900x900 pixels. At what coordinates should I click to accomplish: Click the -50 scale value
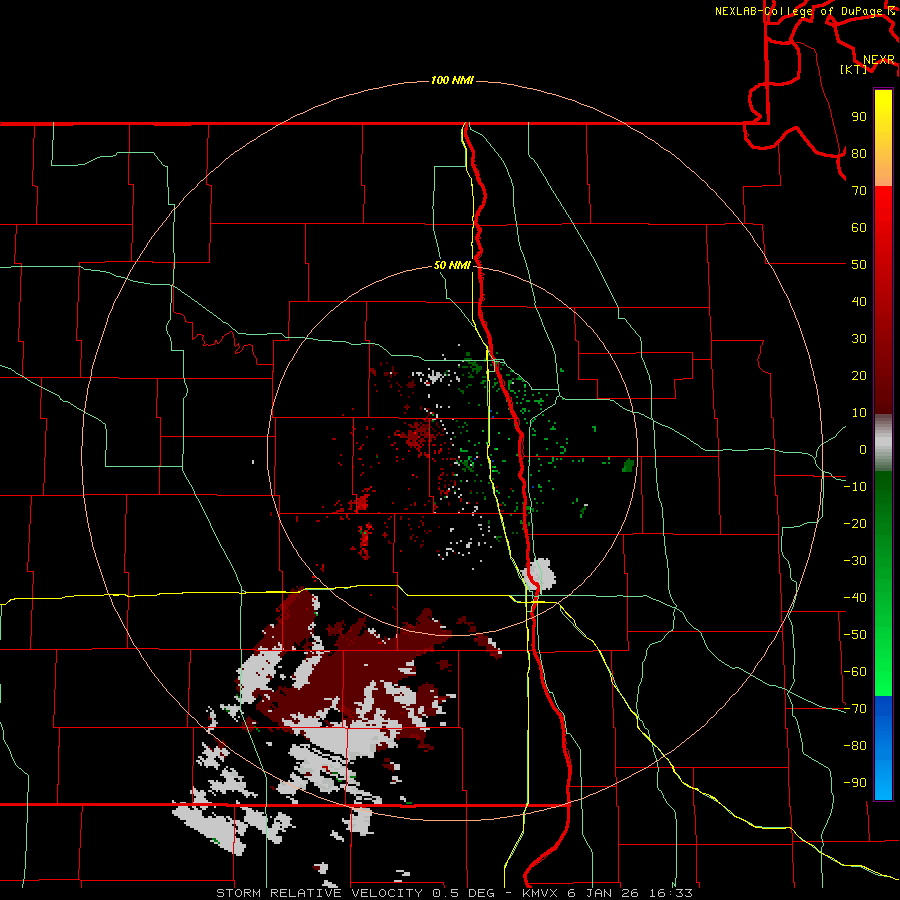pyautogui.click(x=855, y=635)
